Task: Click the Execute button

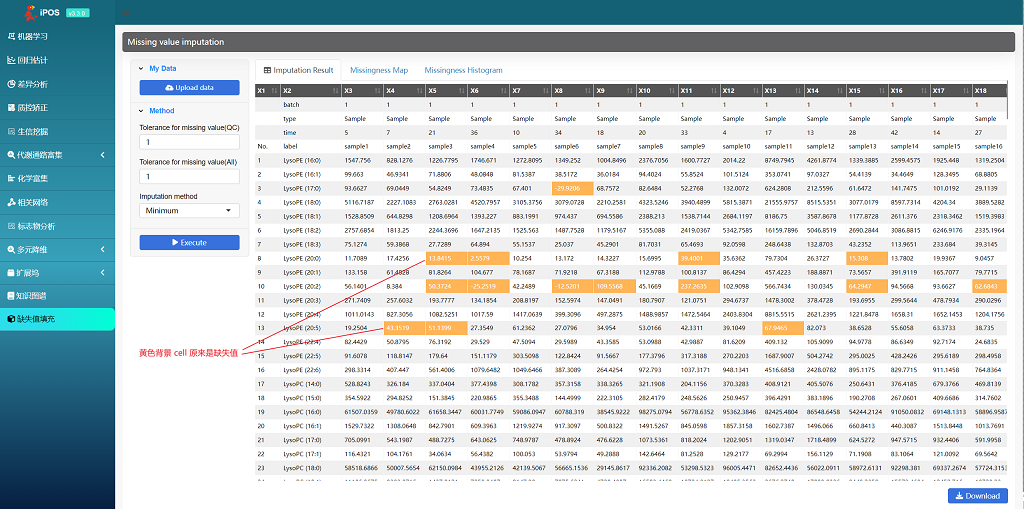Action: click(x=189, y=242)
